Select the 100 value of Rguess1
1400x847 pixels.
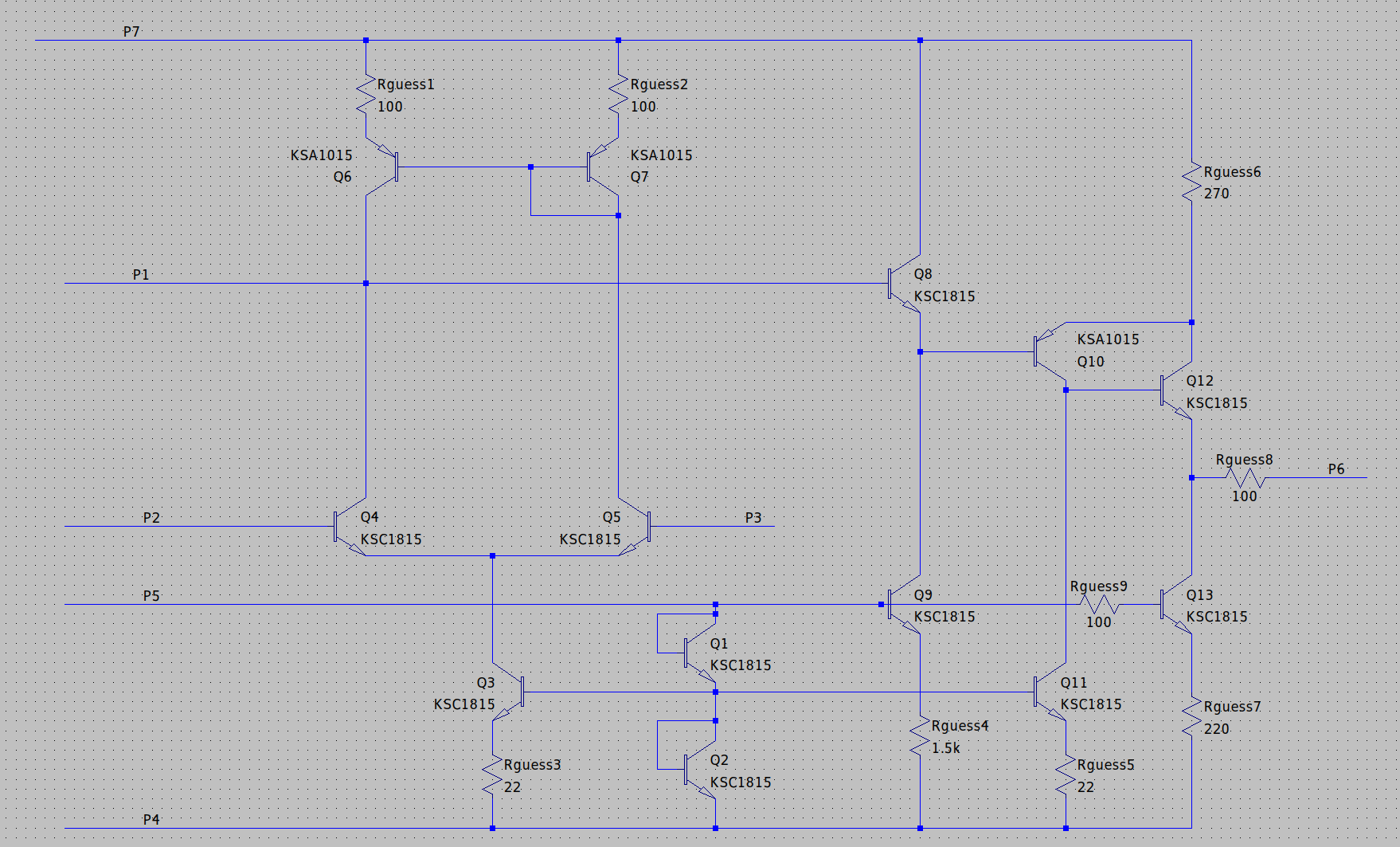click(389, 107)
